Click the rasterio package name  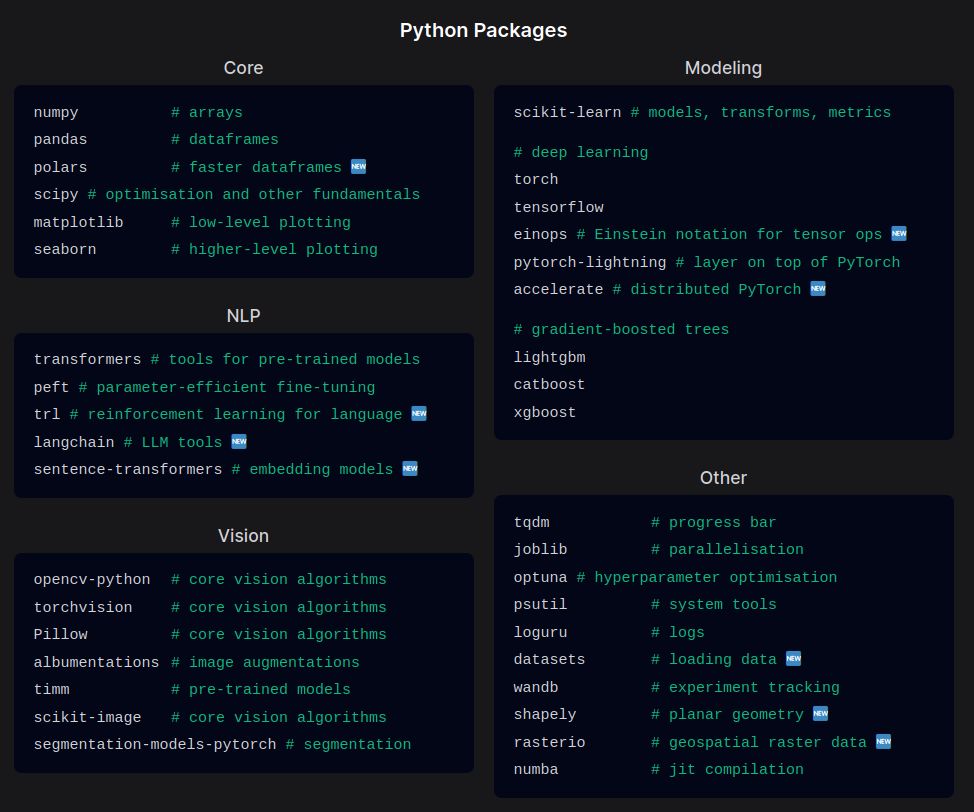[549, 742]
